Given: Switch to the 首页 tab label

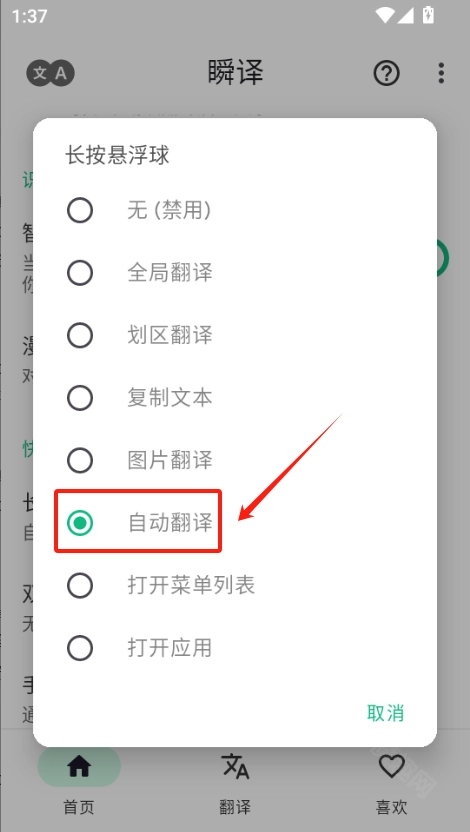Looking at the screenshot, I should (x=79, y=807).
